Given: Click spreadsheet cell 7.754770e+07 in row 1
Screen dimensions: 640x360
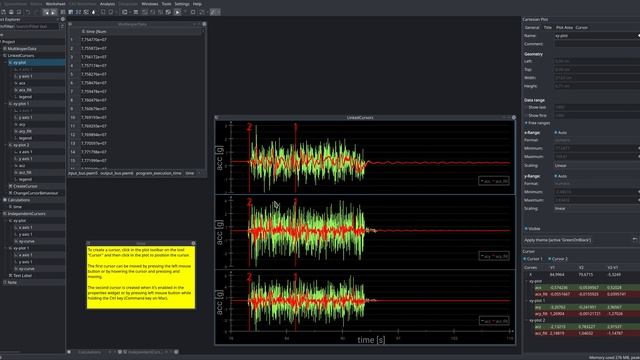Looking at the screenshot, I should click(93, 40).
